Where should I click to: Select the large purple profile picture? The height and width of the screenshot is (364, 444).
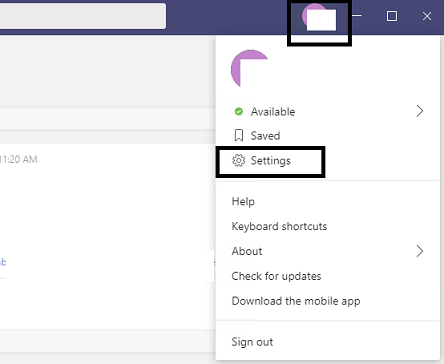tap(249, 69)
